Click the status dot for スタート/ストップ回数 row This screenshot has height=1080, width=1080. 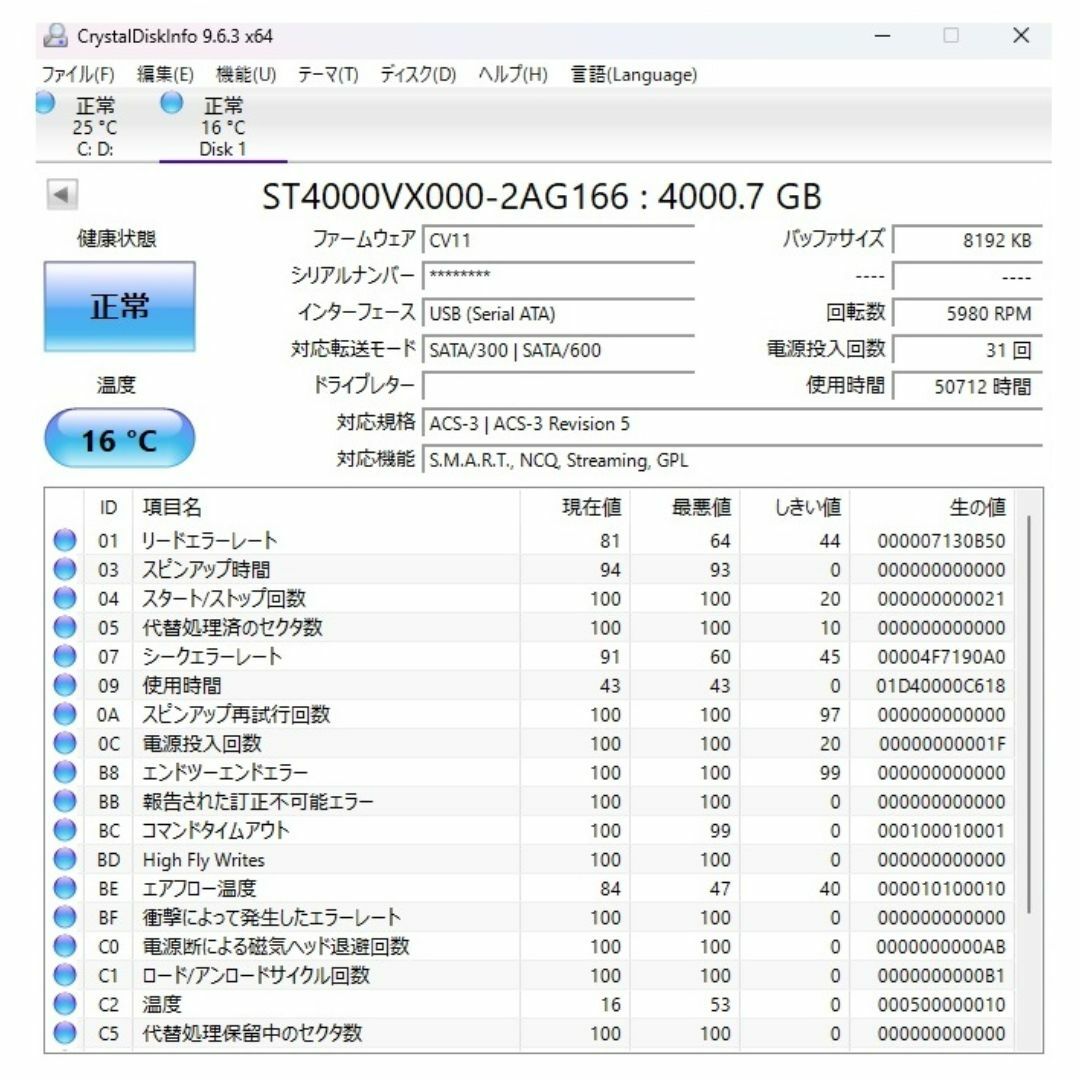click(x=65, y=598)
